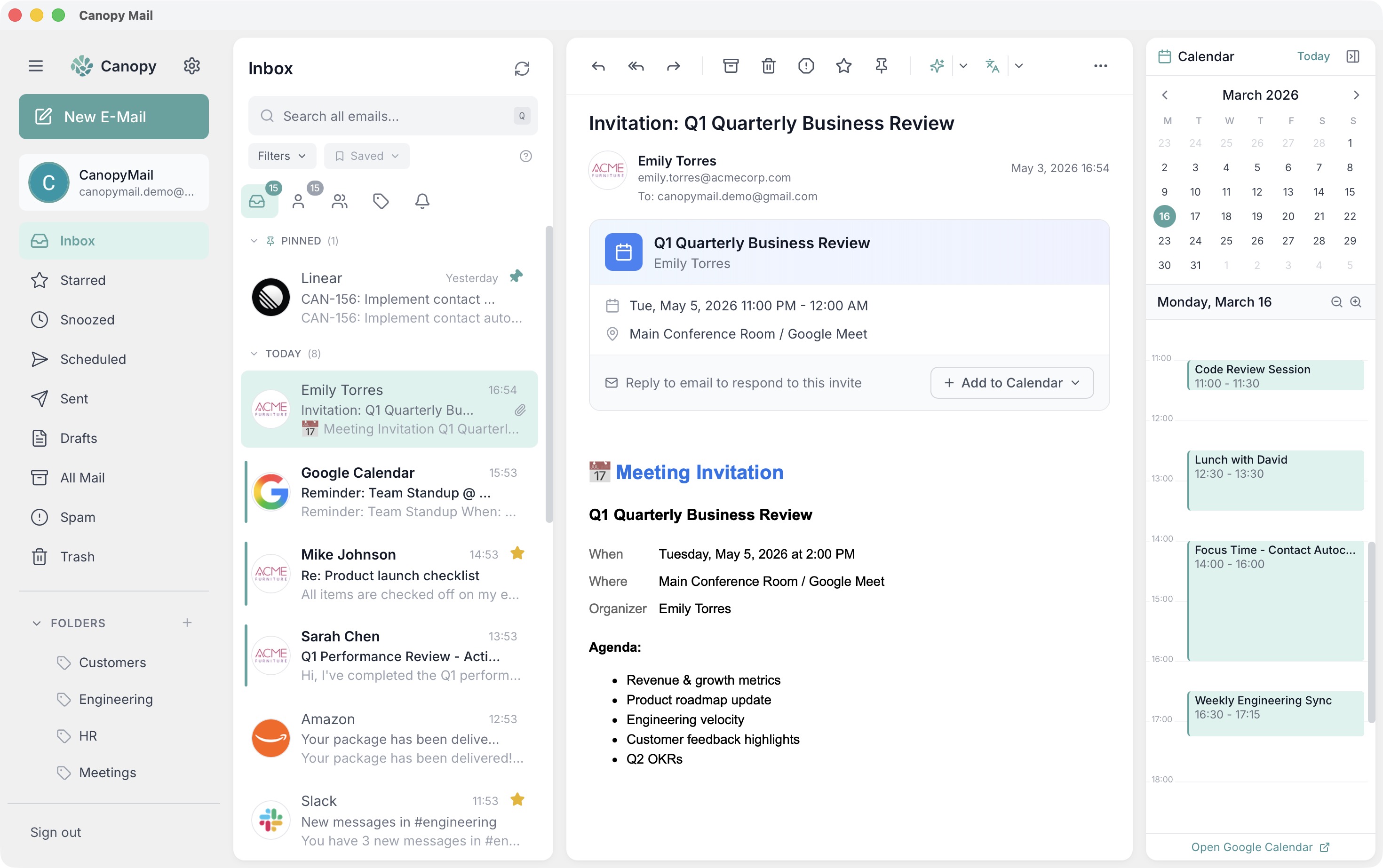Click the search all emails field
The image size is (1383, 868).
point(393,116)
